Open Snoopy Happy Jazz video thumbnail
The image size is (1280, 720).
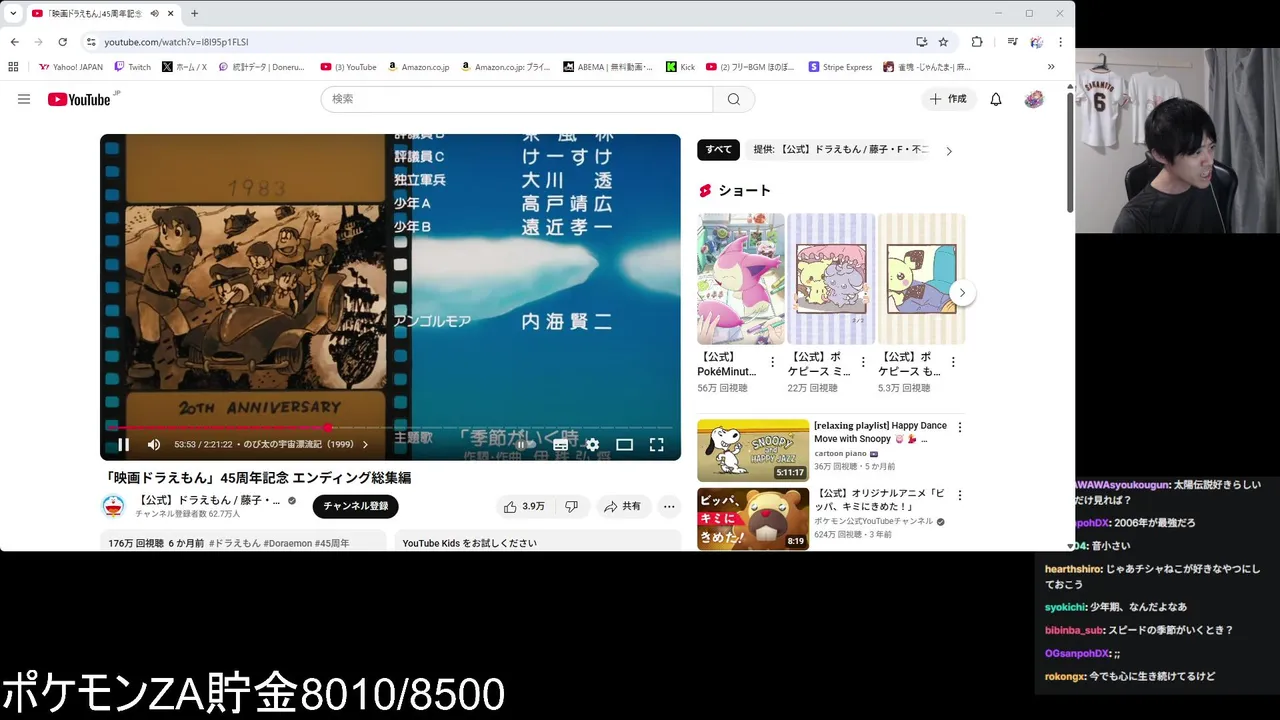pyautogui.click(x=753, y=450)
